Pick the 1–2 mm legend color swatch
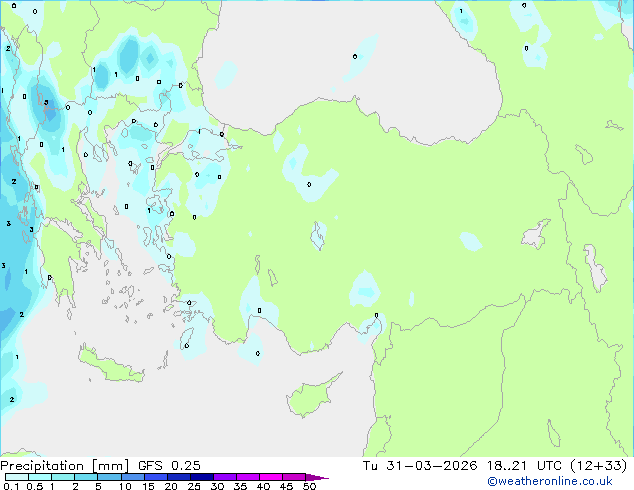The height and width of the screenshot is (490, 634). 63,477
